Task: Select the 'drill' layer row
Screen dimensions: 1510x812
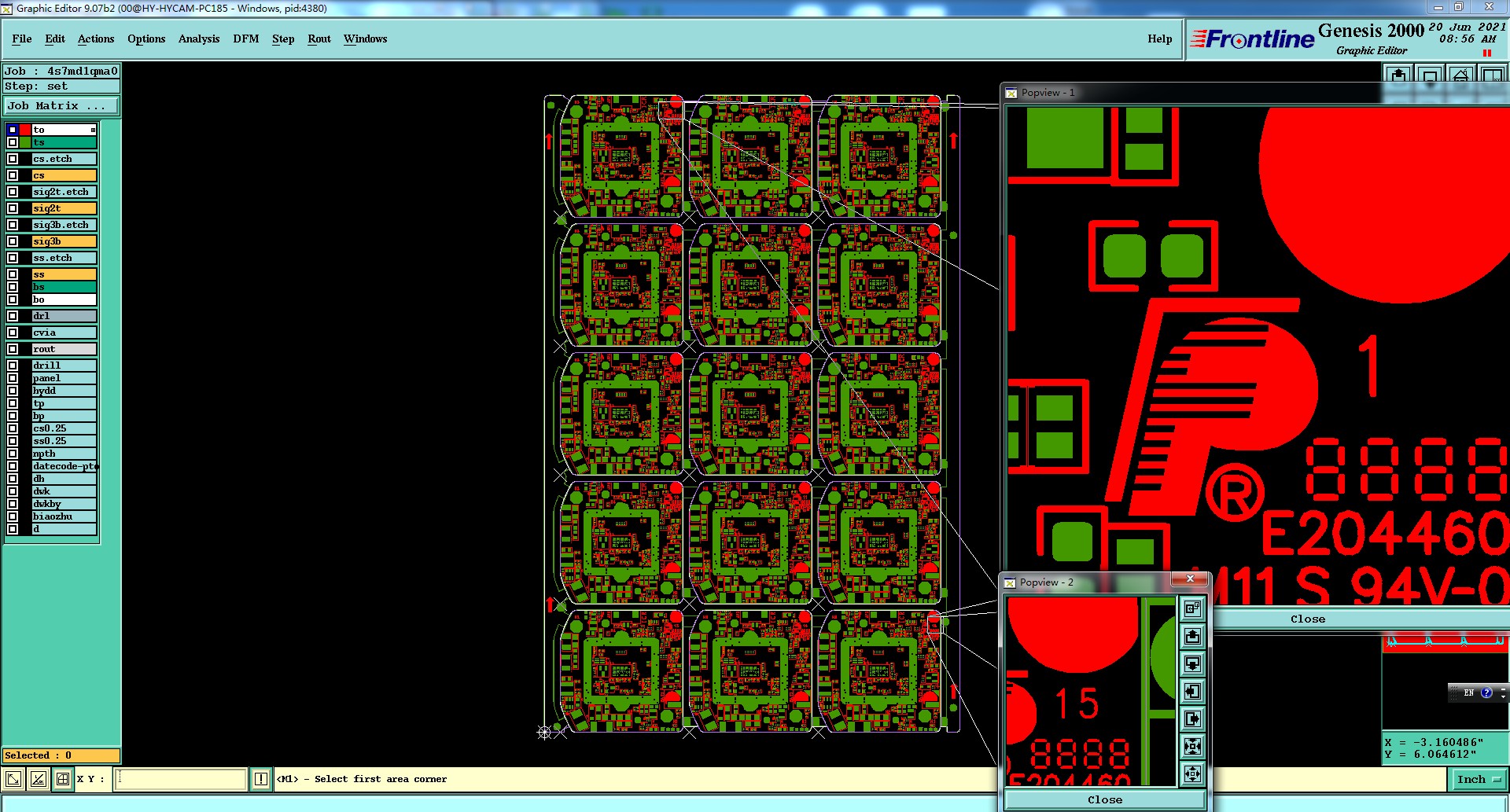Action: coord(64,366)
